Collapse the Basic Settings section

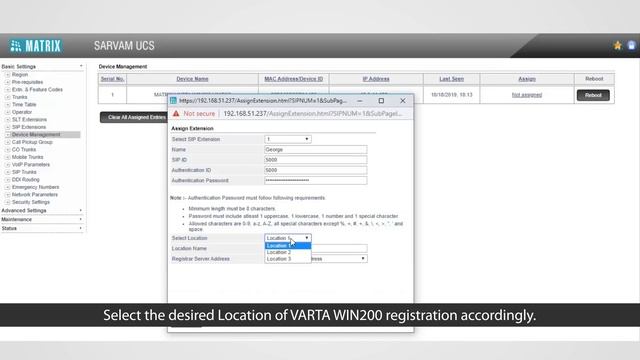(x=42, y=66)
